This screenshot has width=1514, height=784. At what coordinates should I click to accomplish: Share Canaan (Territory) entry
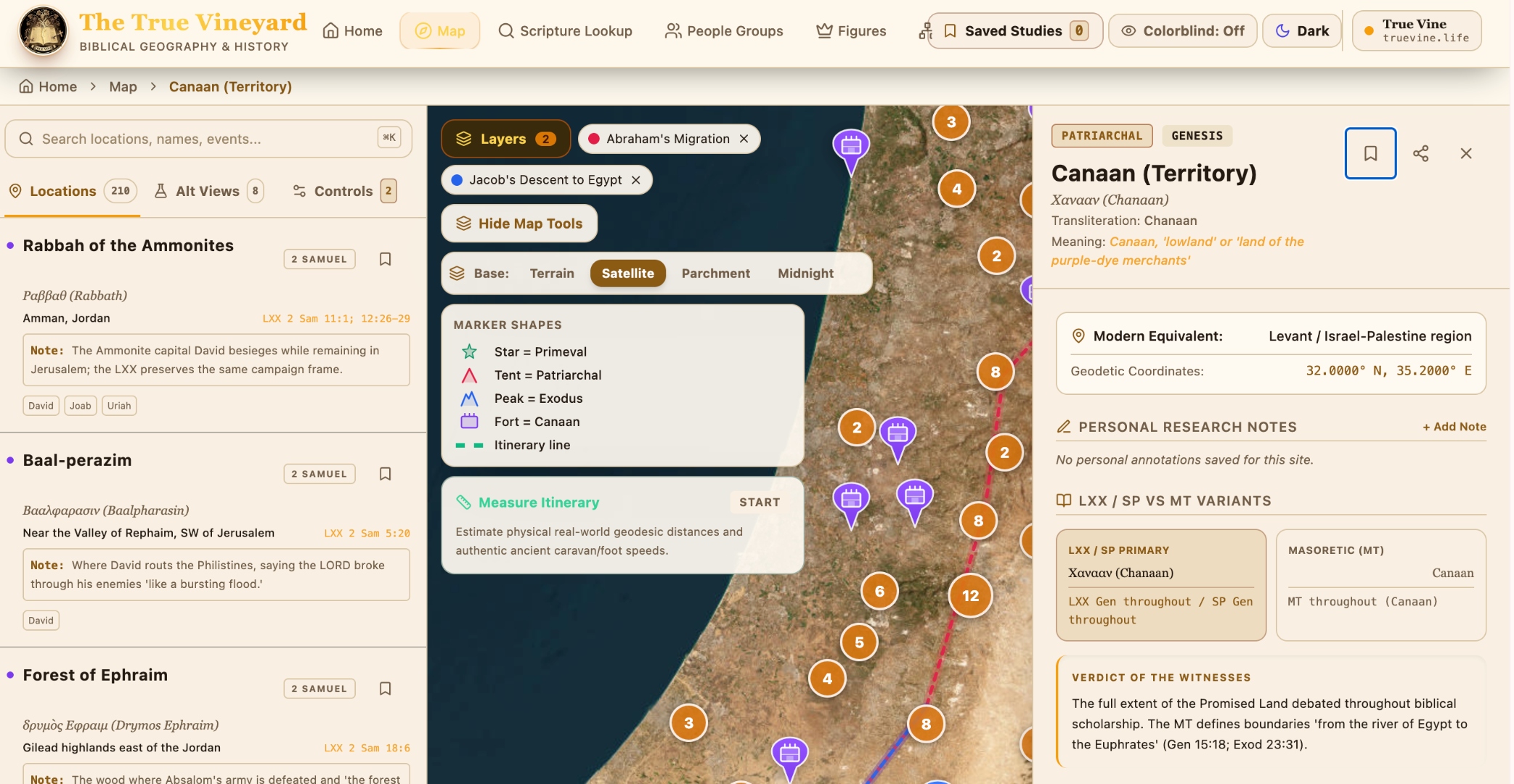pos(1420,153)
